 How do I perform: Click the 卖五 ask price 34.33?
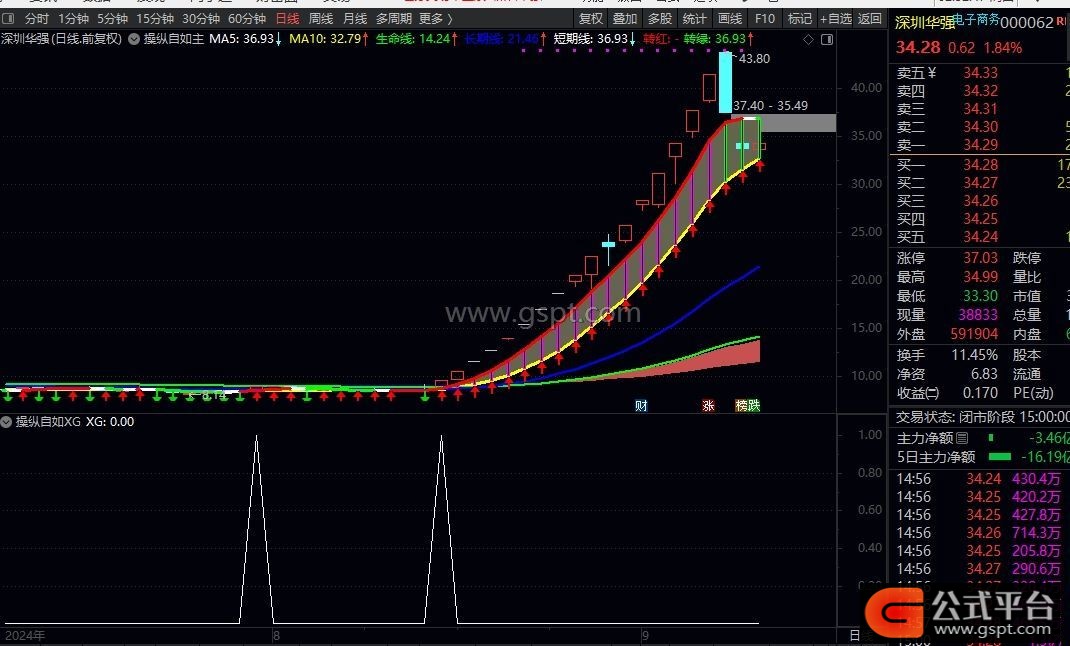click(980, 72)
